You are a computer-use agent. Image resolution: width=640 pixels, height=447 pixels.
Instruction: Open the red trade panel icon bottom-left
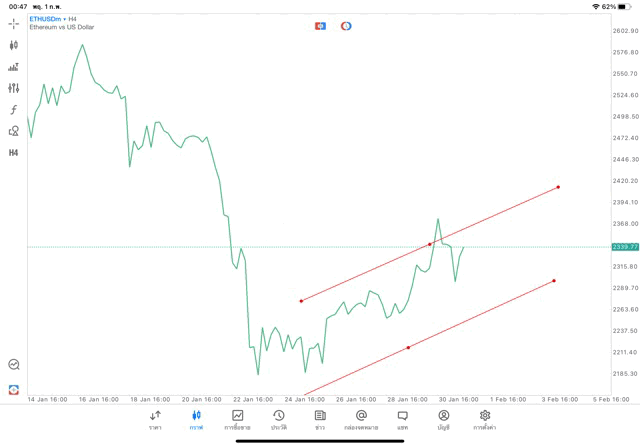pos(14,389)
